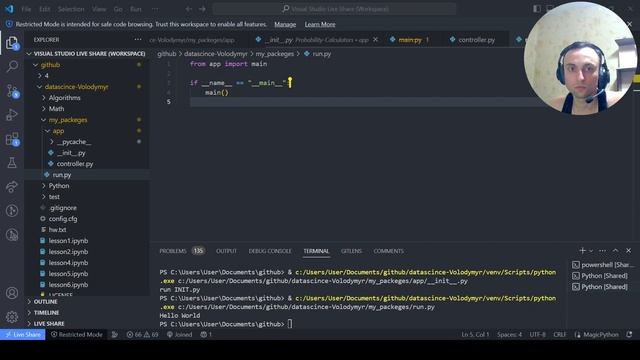Close the __init__.py editor tab

pyautogui.click(x=376, y=40)
